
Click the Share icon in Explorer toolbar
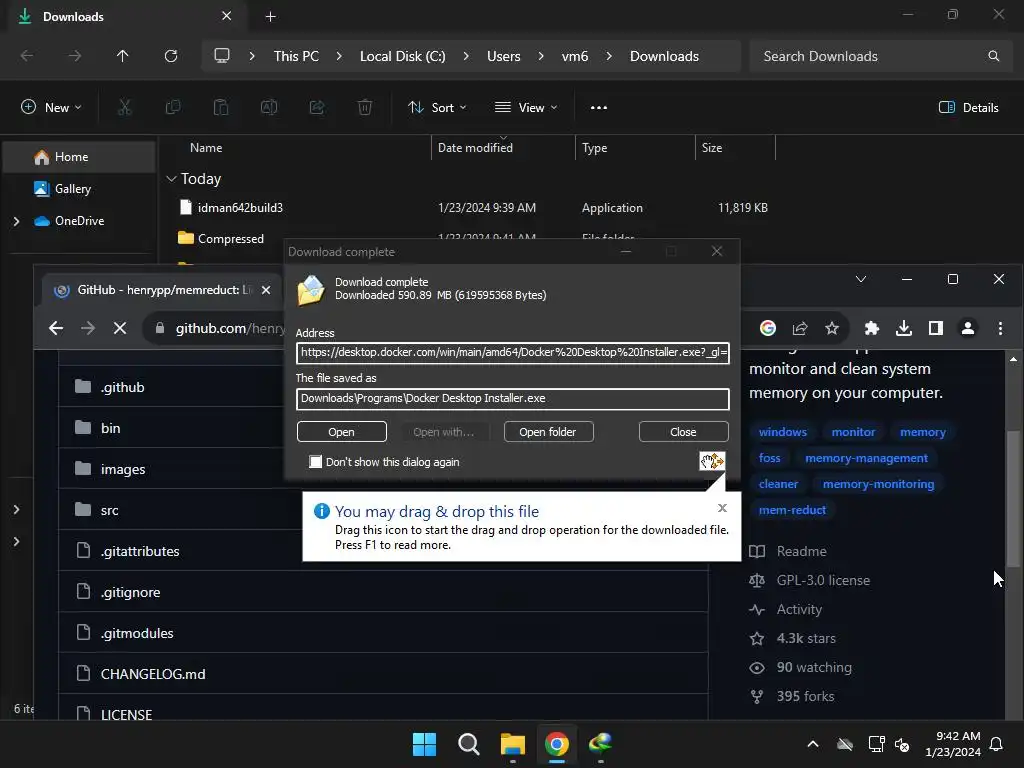coord(317,107)
